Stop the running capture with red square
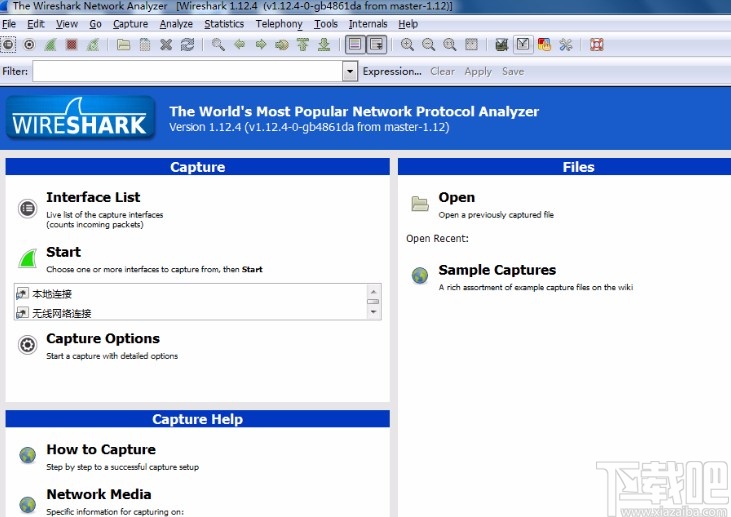This screenshot has height=517, width=731. [71, 45]
